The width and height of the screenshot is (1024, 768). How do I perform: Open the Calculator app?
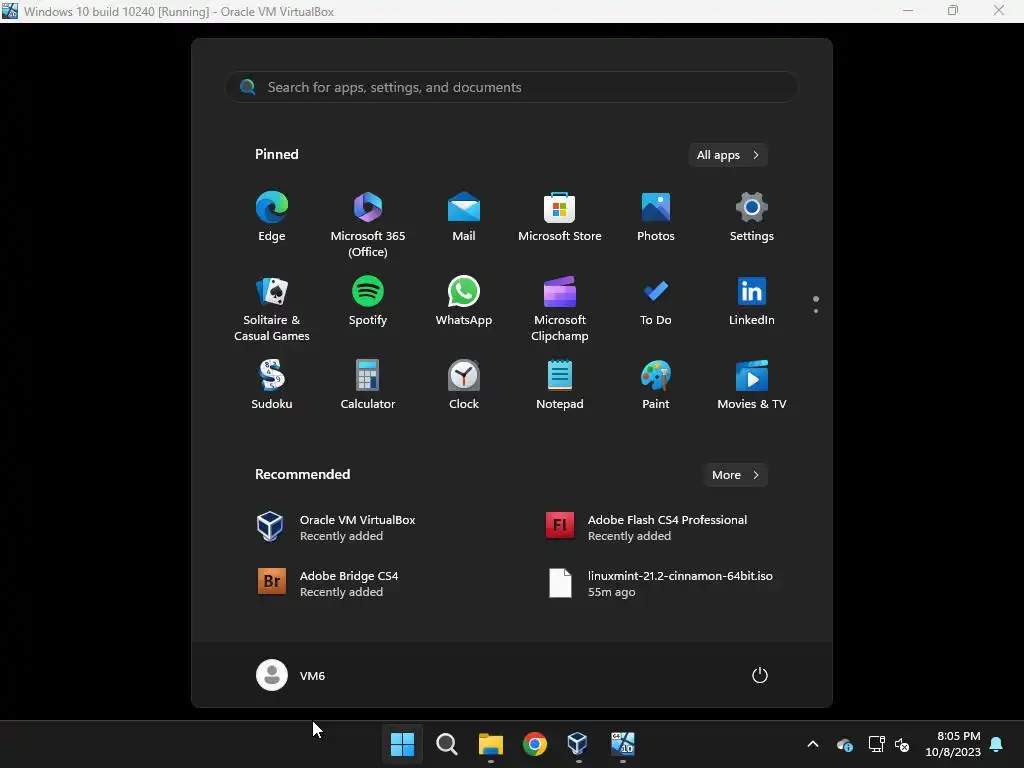pyautogui.click(x=368, y=385)
